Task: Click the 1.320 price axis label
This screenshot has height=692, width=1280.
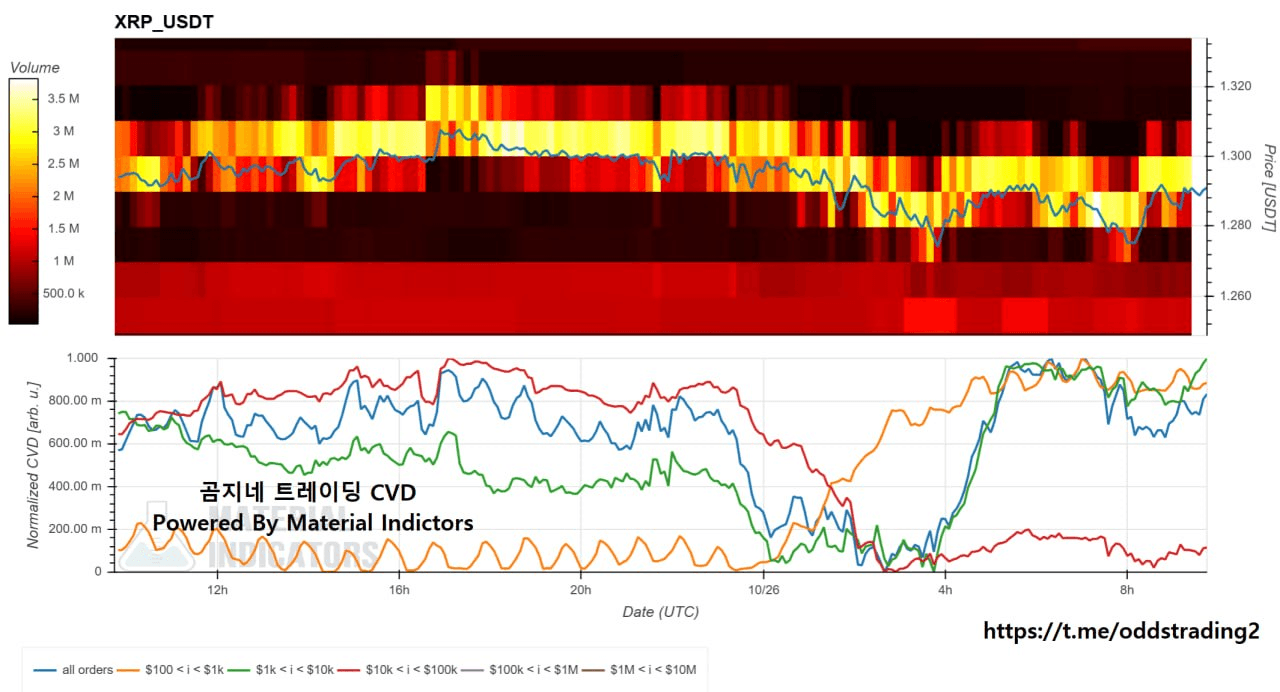Action: tap(1236, 86)
